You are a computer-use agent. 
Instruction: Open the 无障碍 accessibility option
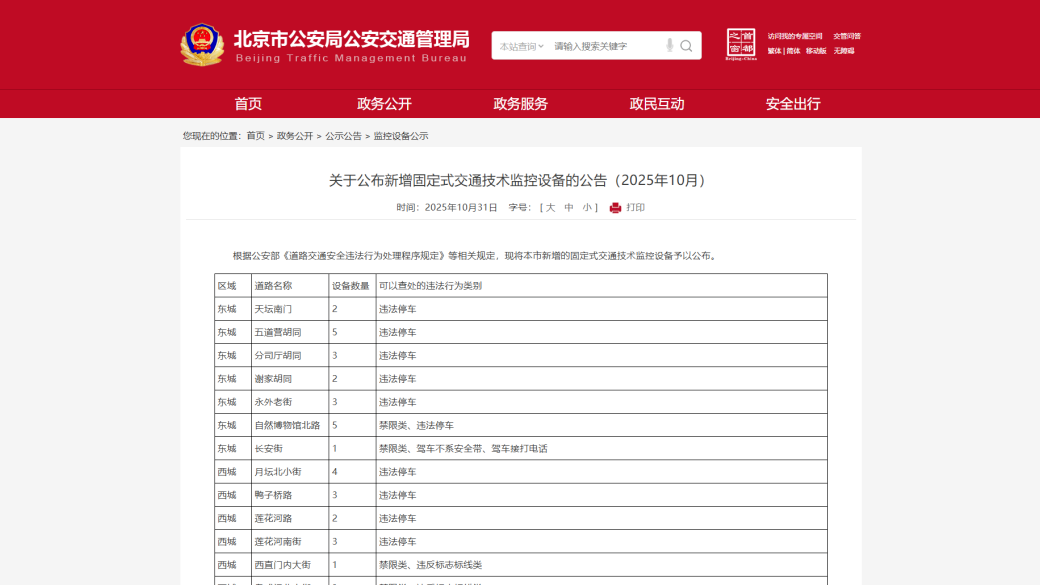(845, 49)
